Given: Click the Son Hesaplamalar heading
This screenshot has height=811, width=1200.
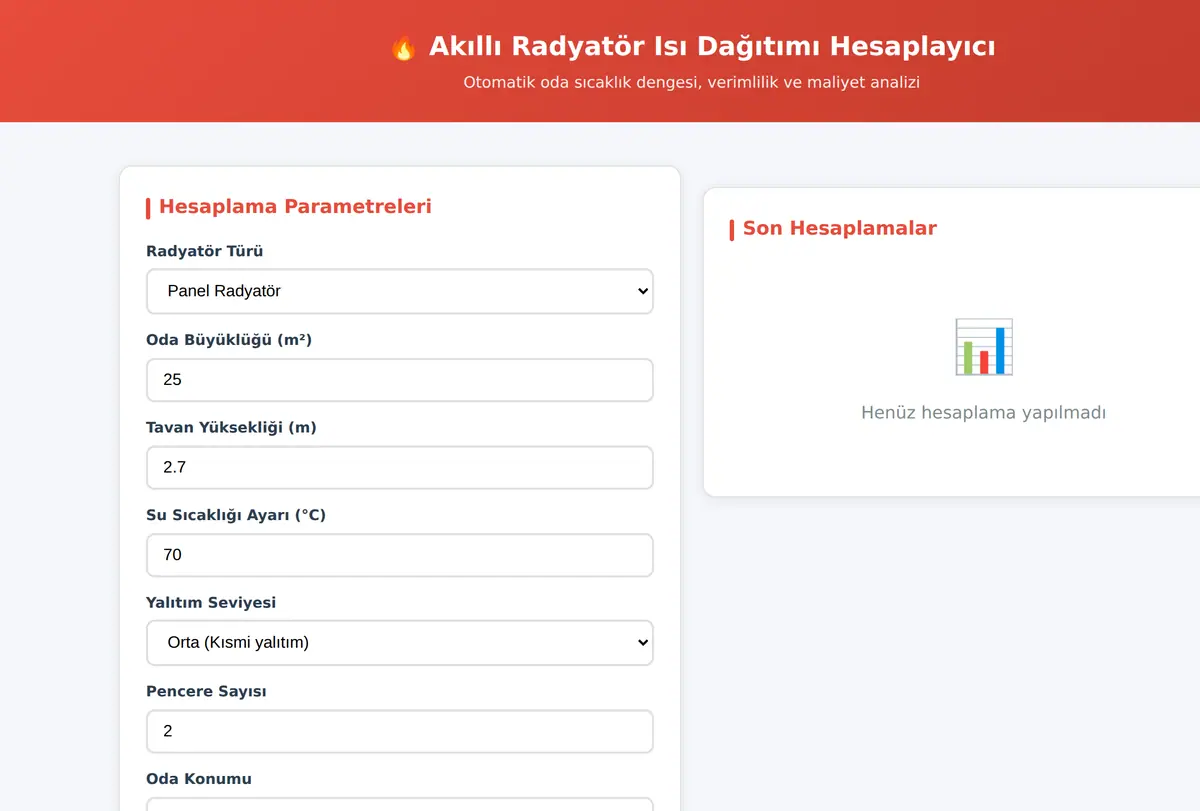Looking at the screenshot, I should (x=839, y=228).
